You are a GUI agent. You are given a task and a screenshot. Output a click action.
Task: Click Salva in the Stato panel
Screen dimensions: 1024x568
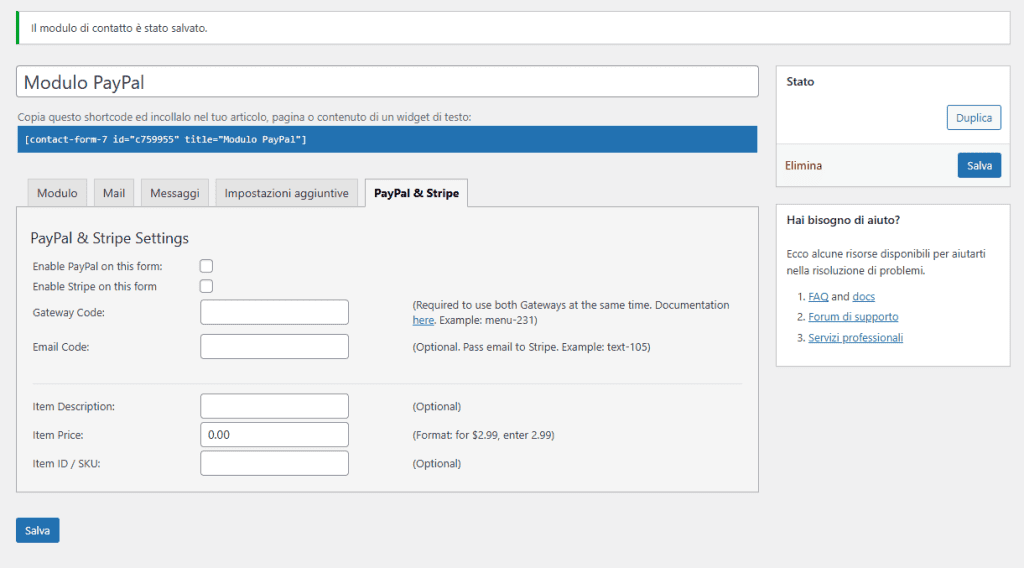[x=979, y=165]
